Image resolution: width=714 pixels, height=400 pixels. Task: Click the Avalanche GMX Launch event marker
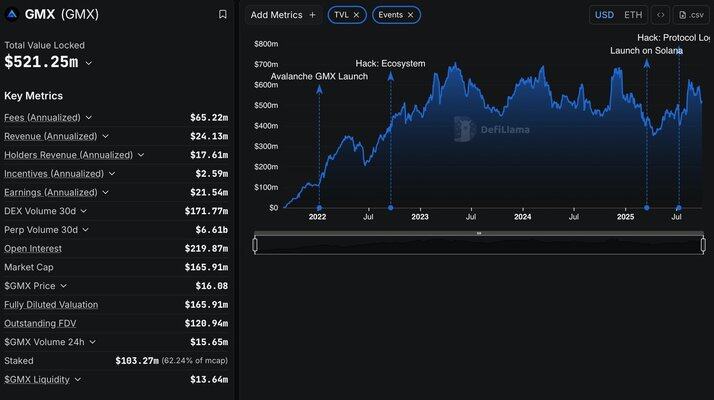coord(319,90)
